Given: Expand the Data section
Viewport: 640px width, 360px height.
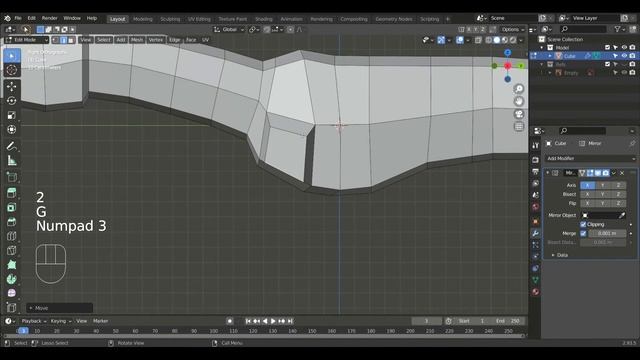Looking at the screenshot, I should [562, 255].
